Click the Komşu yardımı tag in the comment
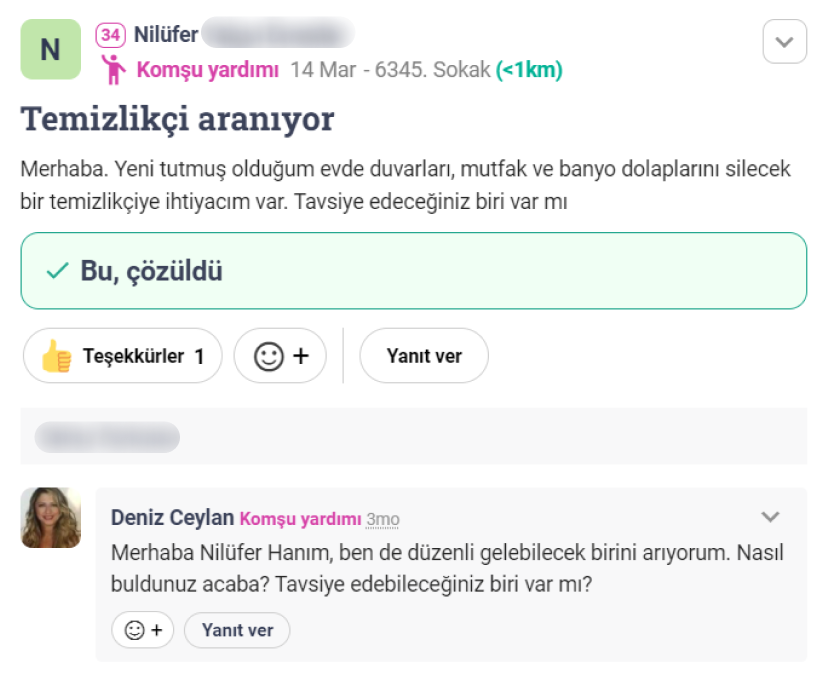The image size is (826, 673). pos(300,518)
